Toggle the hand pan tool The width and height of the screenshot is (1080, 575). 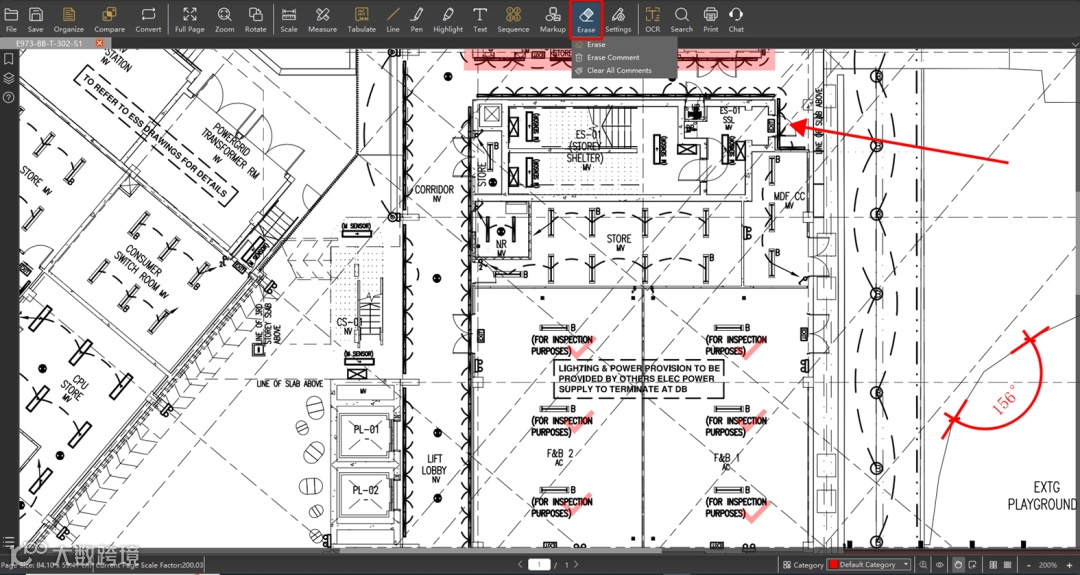click(x=957, y=565)
